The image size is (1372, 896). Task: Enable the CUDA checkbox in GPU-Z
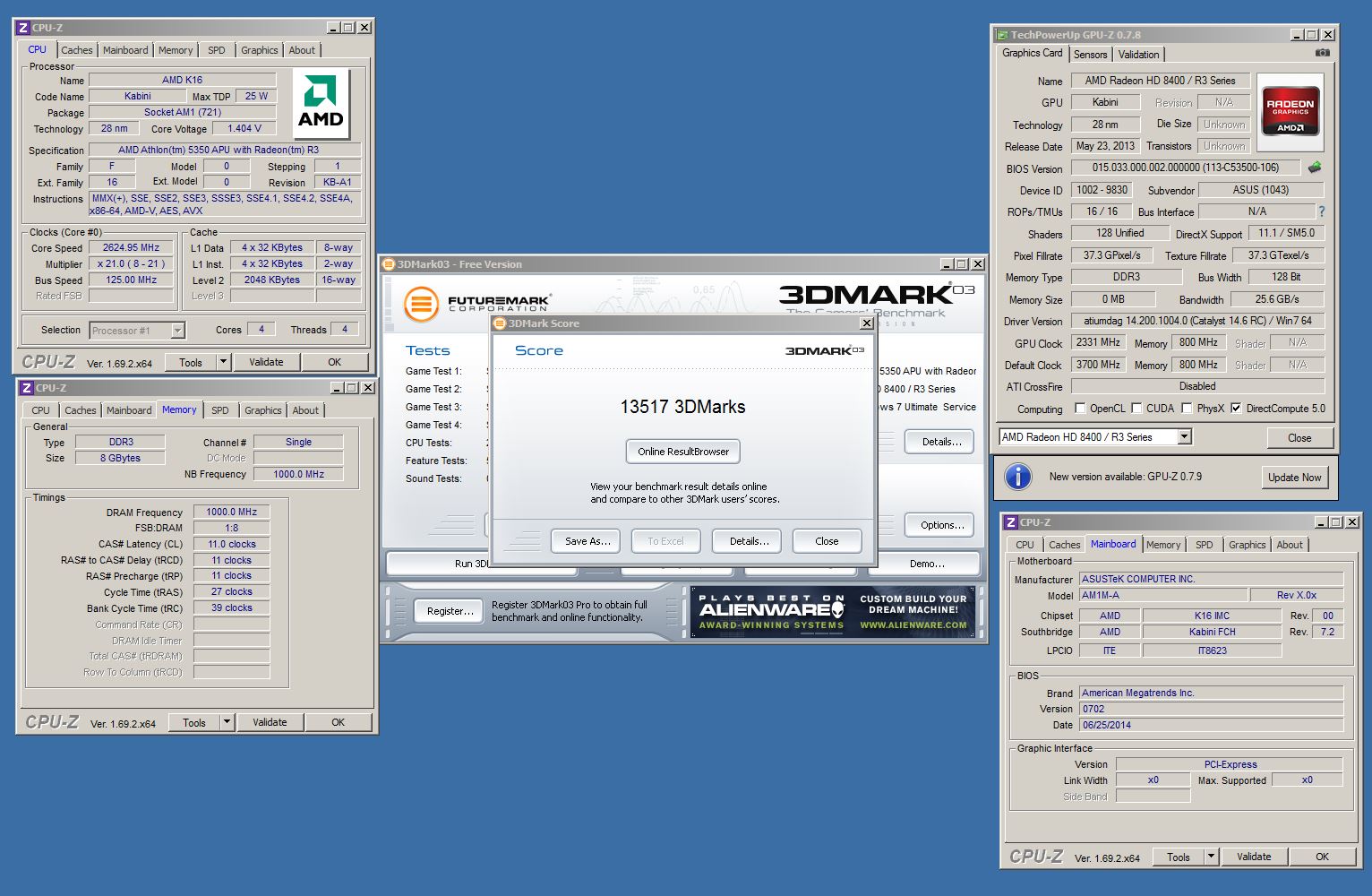point(1136,409)
